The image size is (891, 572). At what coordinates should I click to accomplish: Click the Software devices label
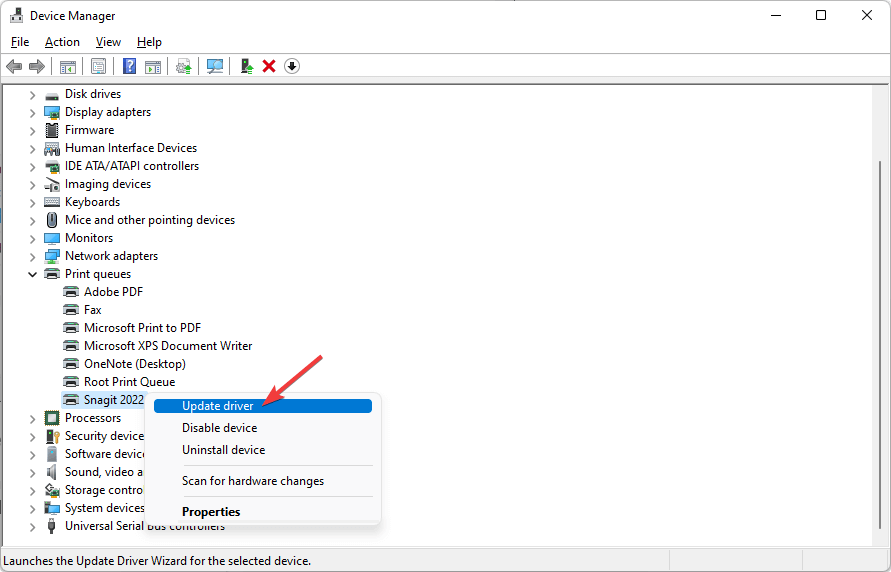pyautogui.click(x=105, y=454)
